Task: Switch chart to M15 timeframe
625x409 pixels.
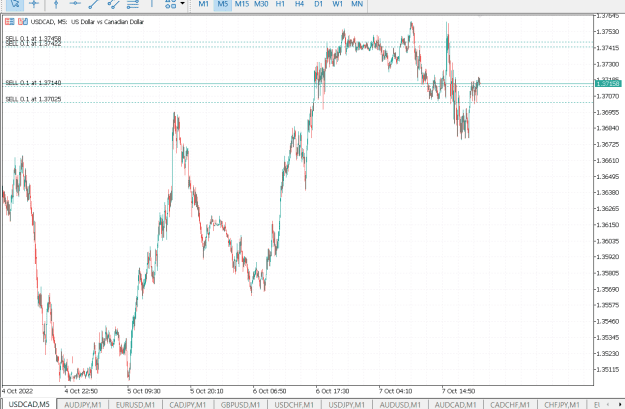Action: [x=242, y=4]
